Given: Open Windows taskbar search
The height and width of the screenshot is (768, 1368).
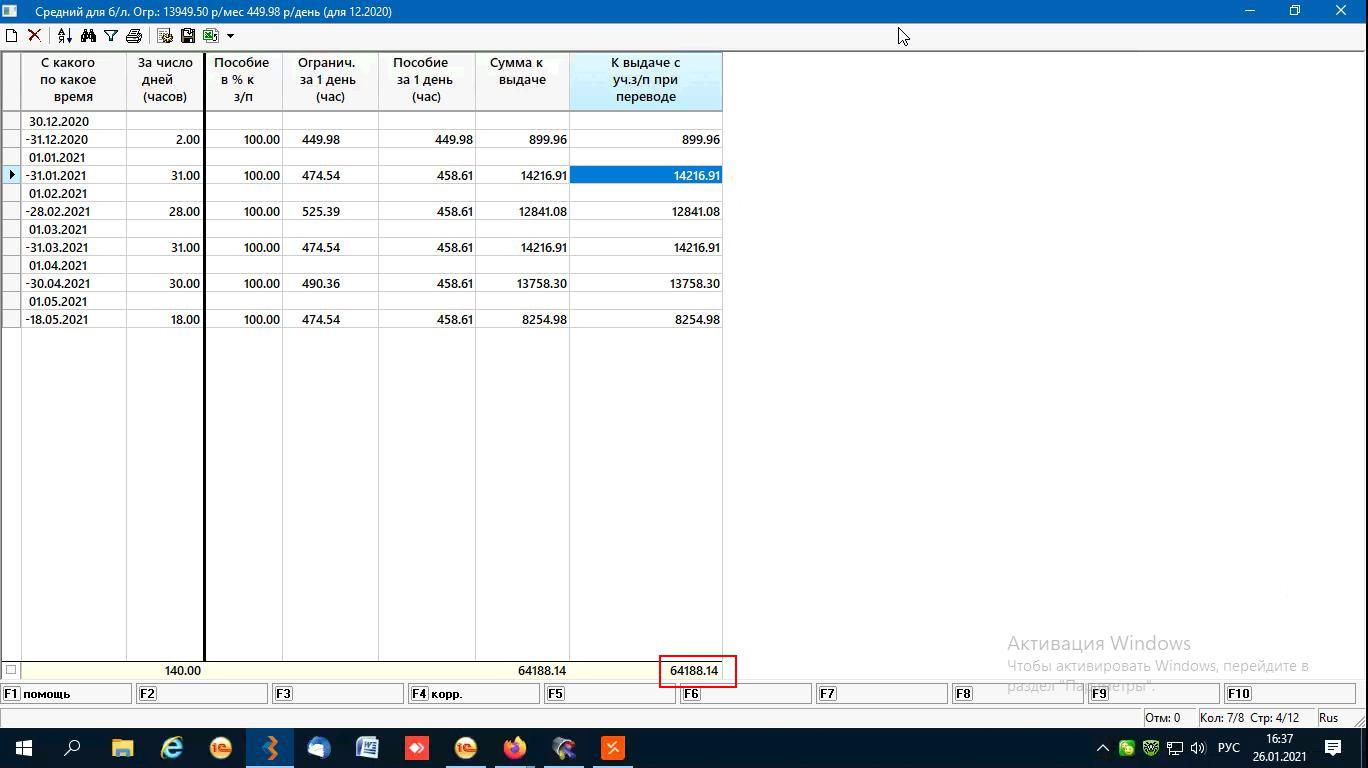Looking at the screenshot, I should point(72,747).
